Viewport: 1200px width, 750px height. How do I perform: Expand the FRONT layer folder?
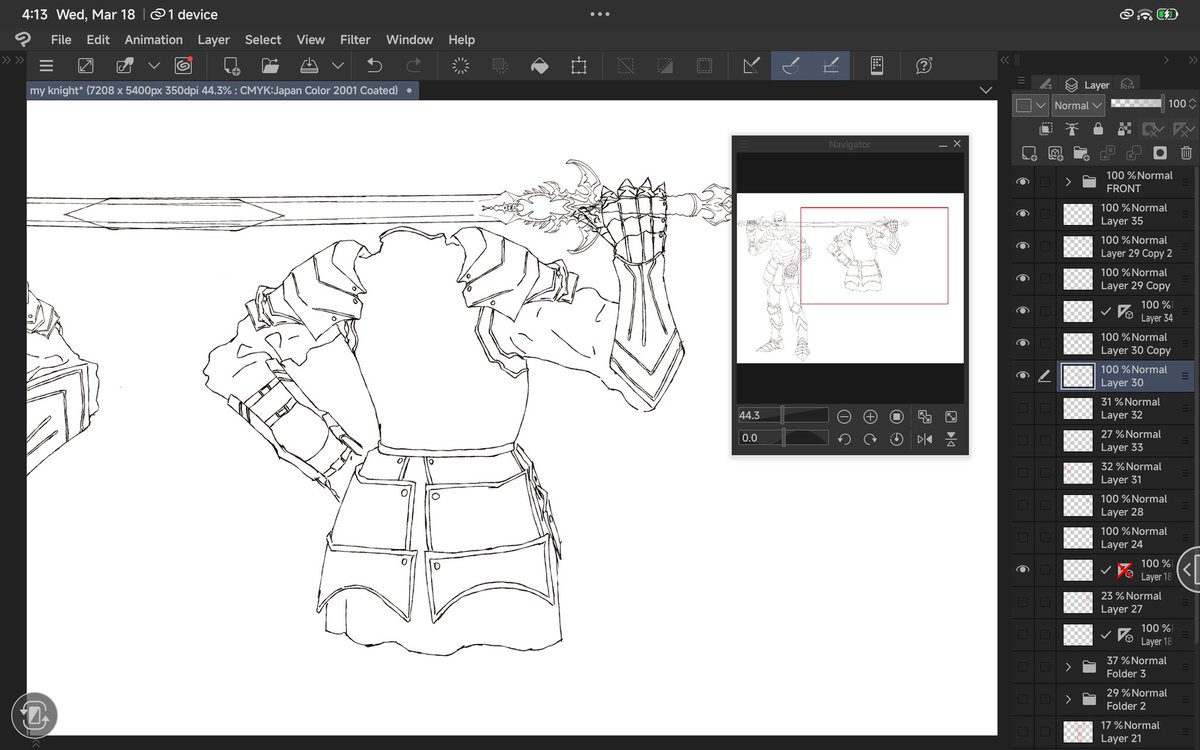tap(1068, 182)
